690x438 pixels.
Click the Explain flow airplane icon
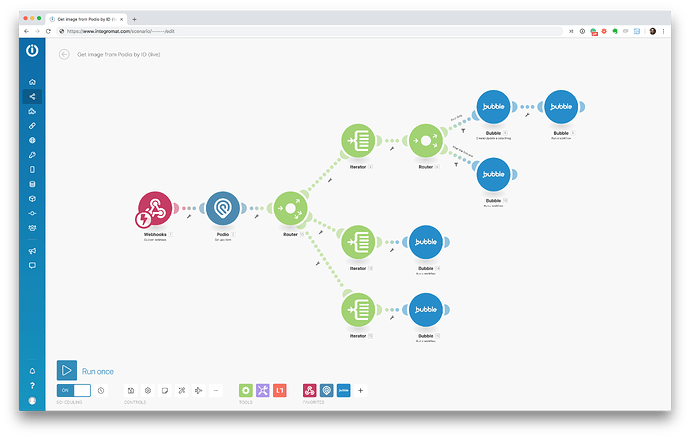[198, 390]
